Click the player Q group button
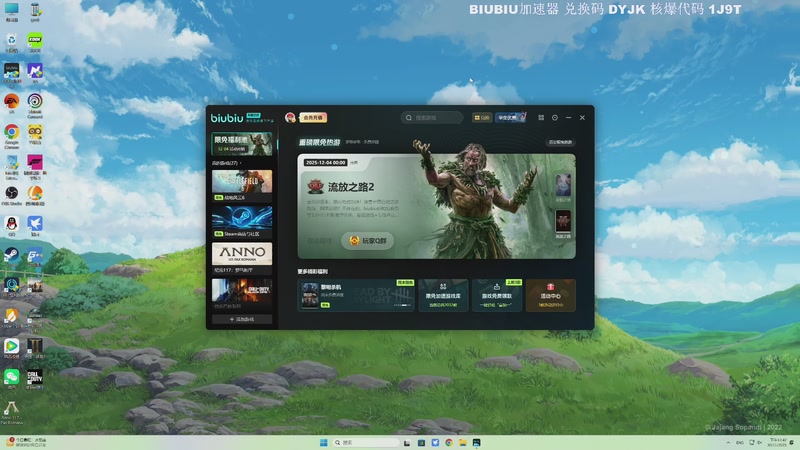The image size is (800, 450). point(367,240)
